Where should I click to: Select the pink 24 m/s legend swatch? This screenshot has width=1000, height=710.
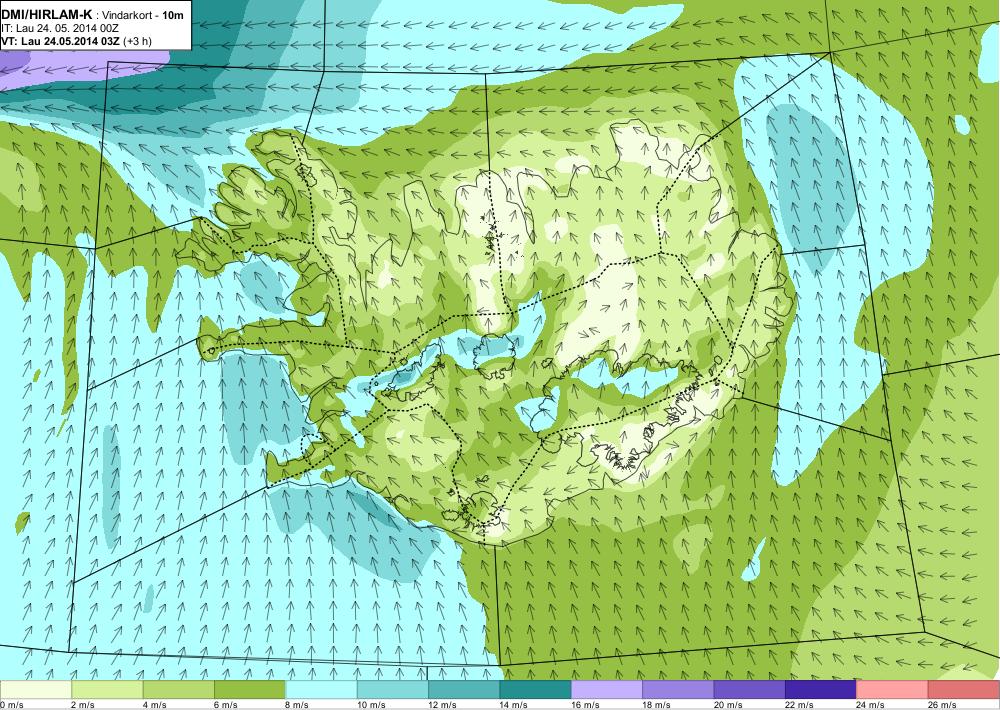click(893, 690)
